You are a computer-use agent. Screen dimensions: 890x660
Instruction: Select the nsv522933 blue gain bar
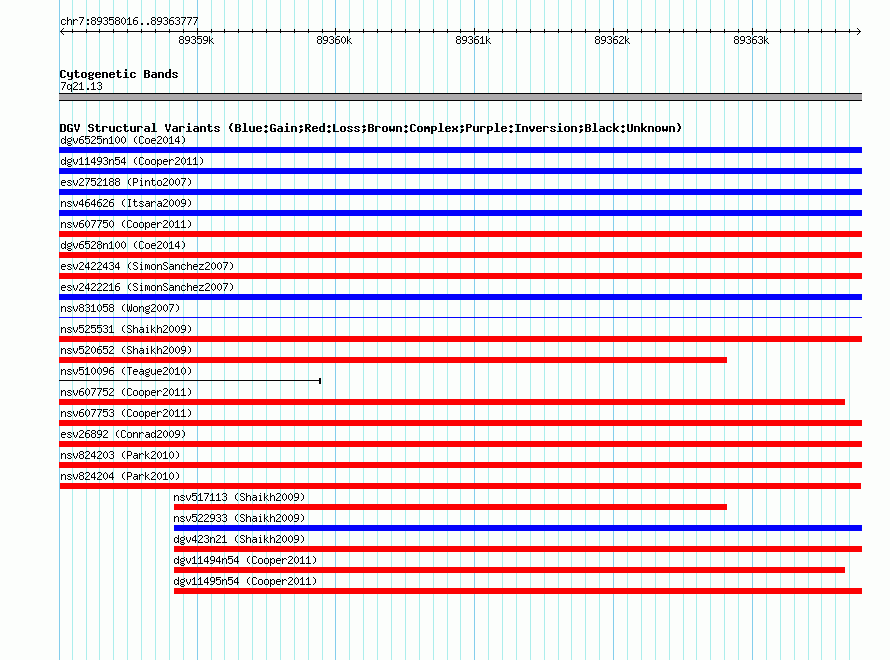pos(518,528)
